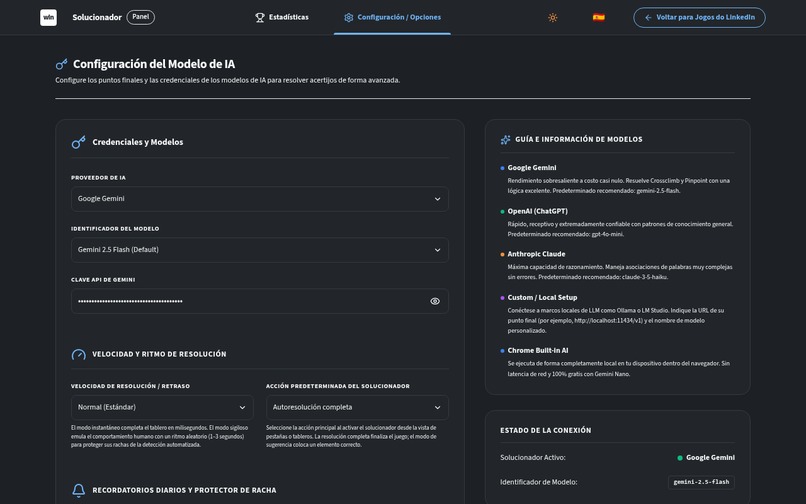Click the Estado de la Conexión heading
Screen dimensions: 806x504
545,430
